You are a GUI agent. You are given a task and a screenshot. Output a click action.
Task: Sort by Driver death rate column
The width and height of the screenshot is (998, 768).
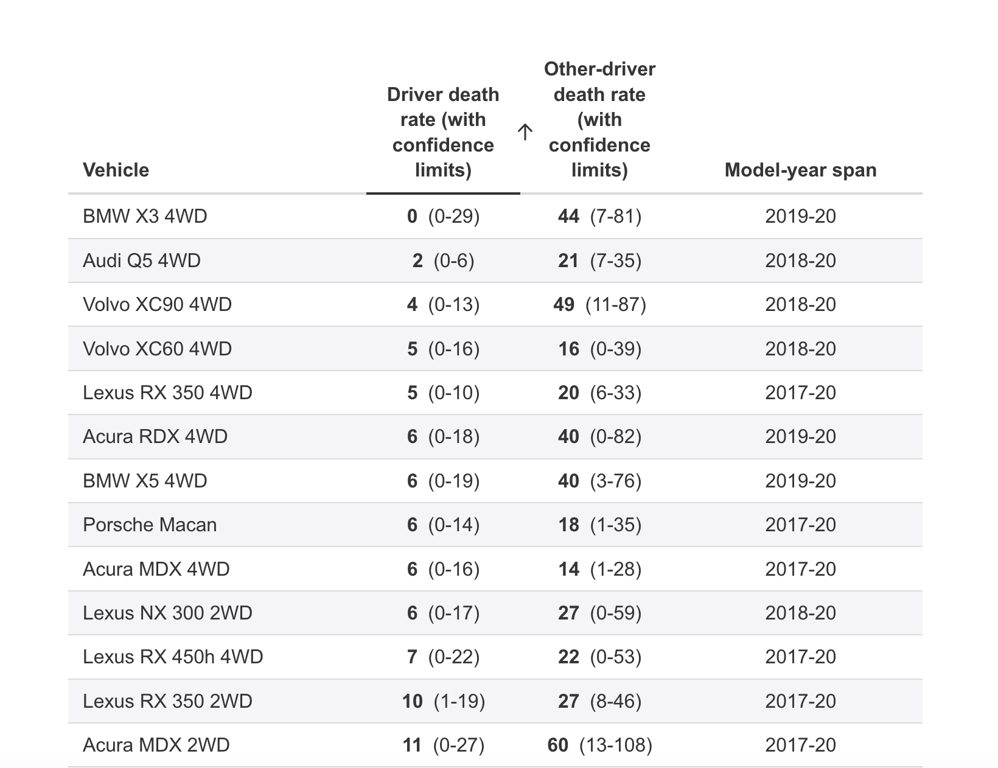[x=442, y=132]
